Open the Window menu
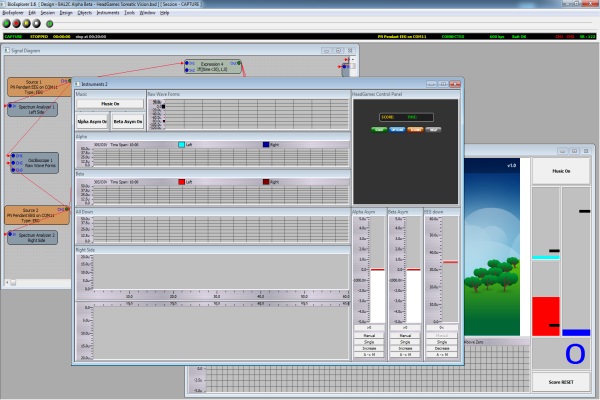This screenshot has height=400, width=600. [147, 13]
